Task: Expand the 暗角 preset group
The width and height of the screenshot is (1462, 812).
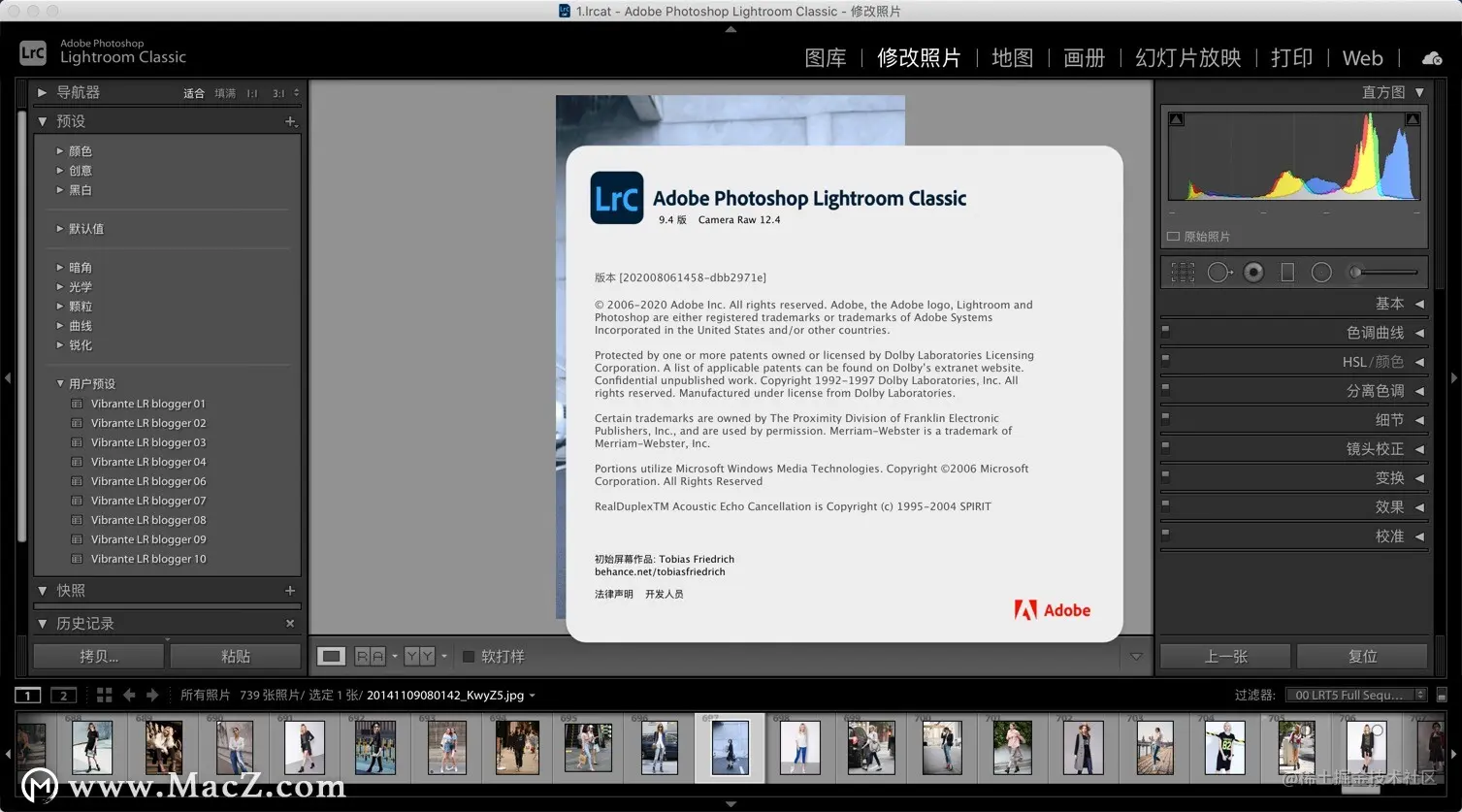Action: click(x=59, y=268)
